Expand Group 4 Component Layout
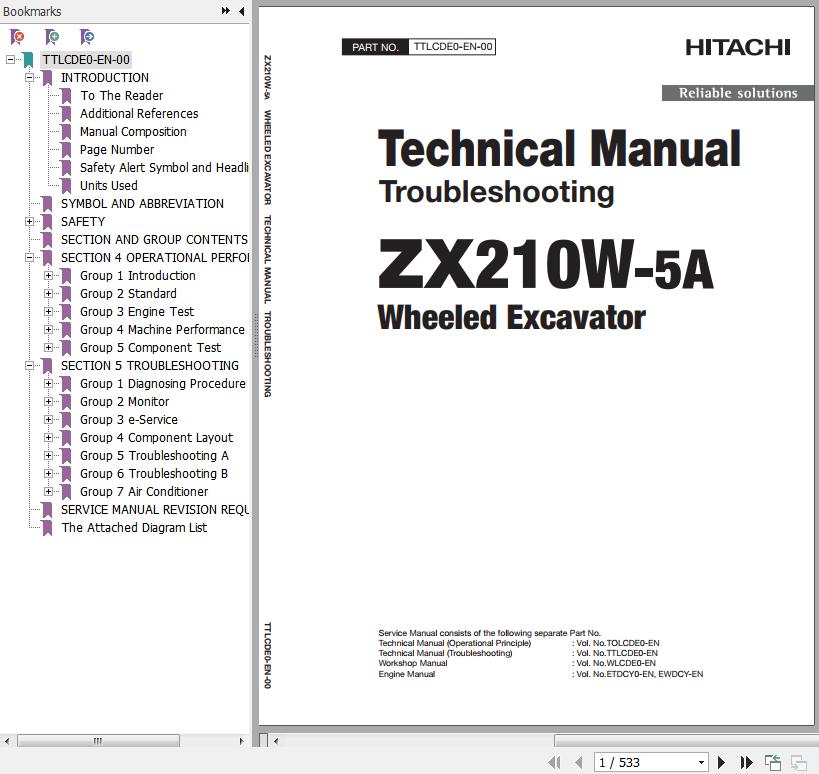Viewport: 819px width, 774px height. [x=49, y=438]
